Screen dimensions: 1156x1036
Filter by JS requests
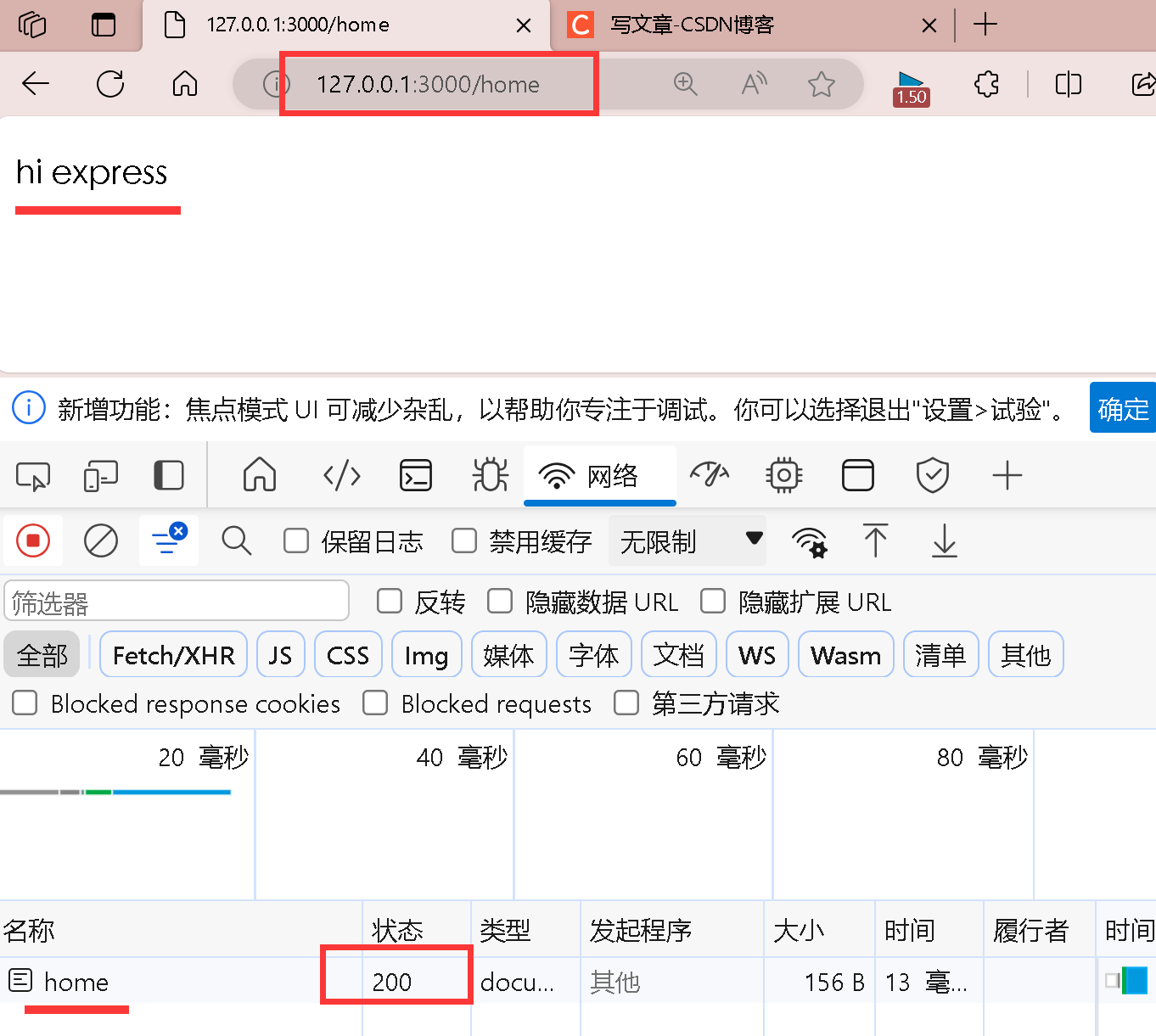280,654
